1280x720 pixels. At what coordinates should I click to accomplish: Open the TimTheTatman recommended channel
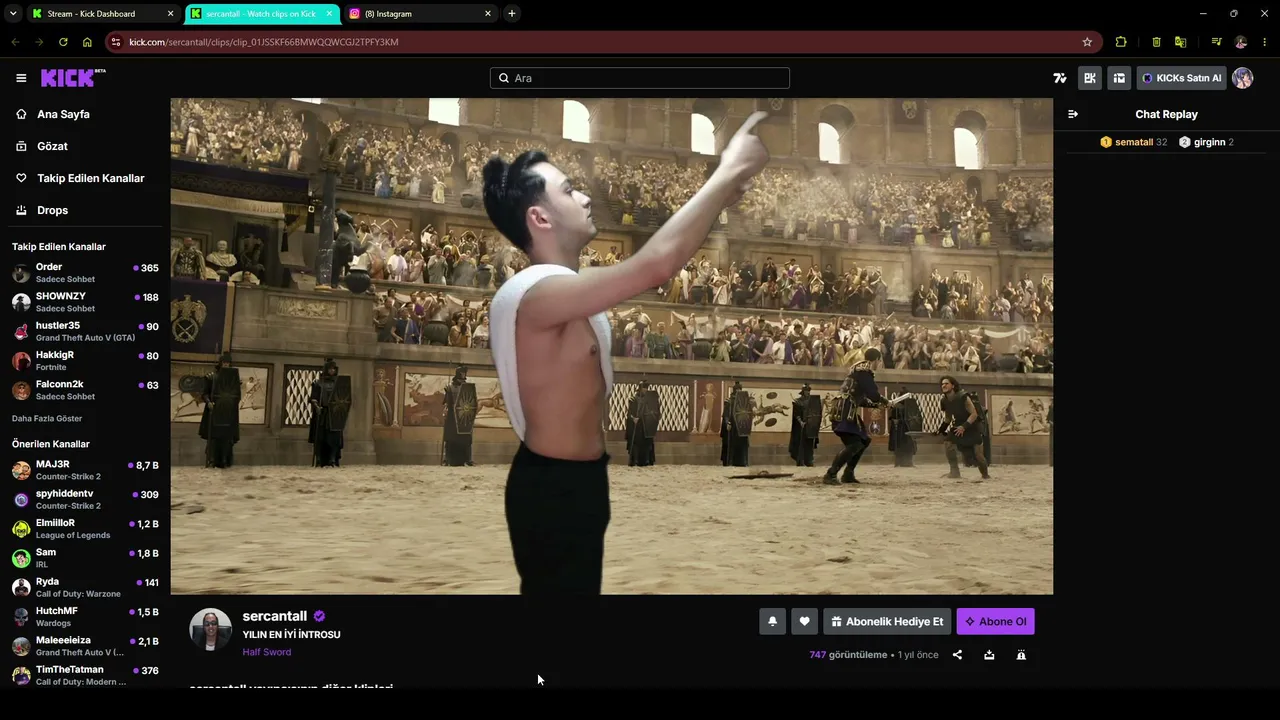pyautogui.click(x=85, y=675)
